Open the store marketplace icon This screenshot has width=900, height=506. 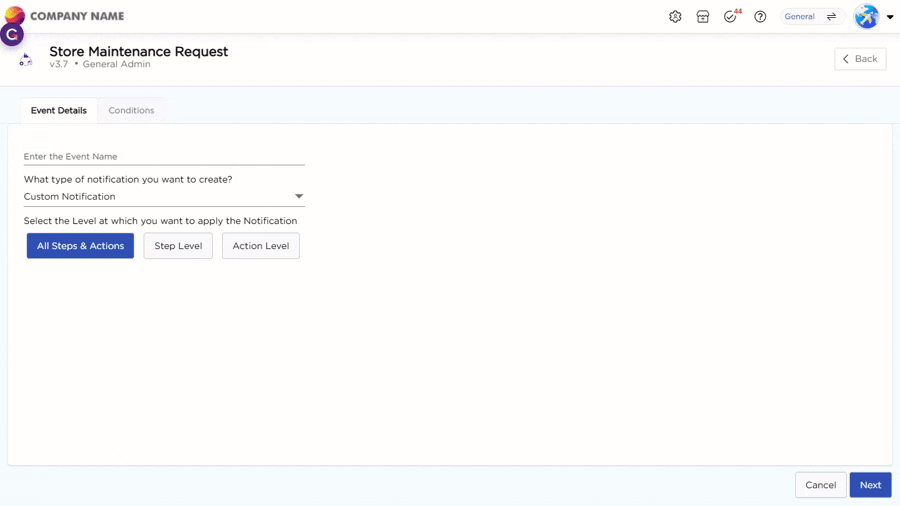703,17
